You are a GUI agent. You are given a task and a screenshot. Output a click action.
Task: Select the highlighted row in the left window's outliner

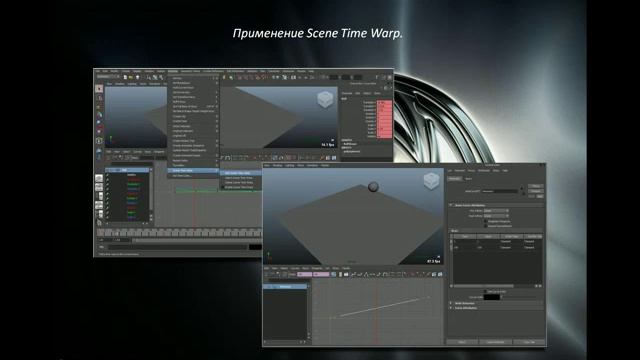coord(127,170)
